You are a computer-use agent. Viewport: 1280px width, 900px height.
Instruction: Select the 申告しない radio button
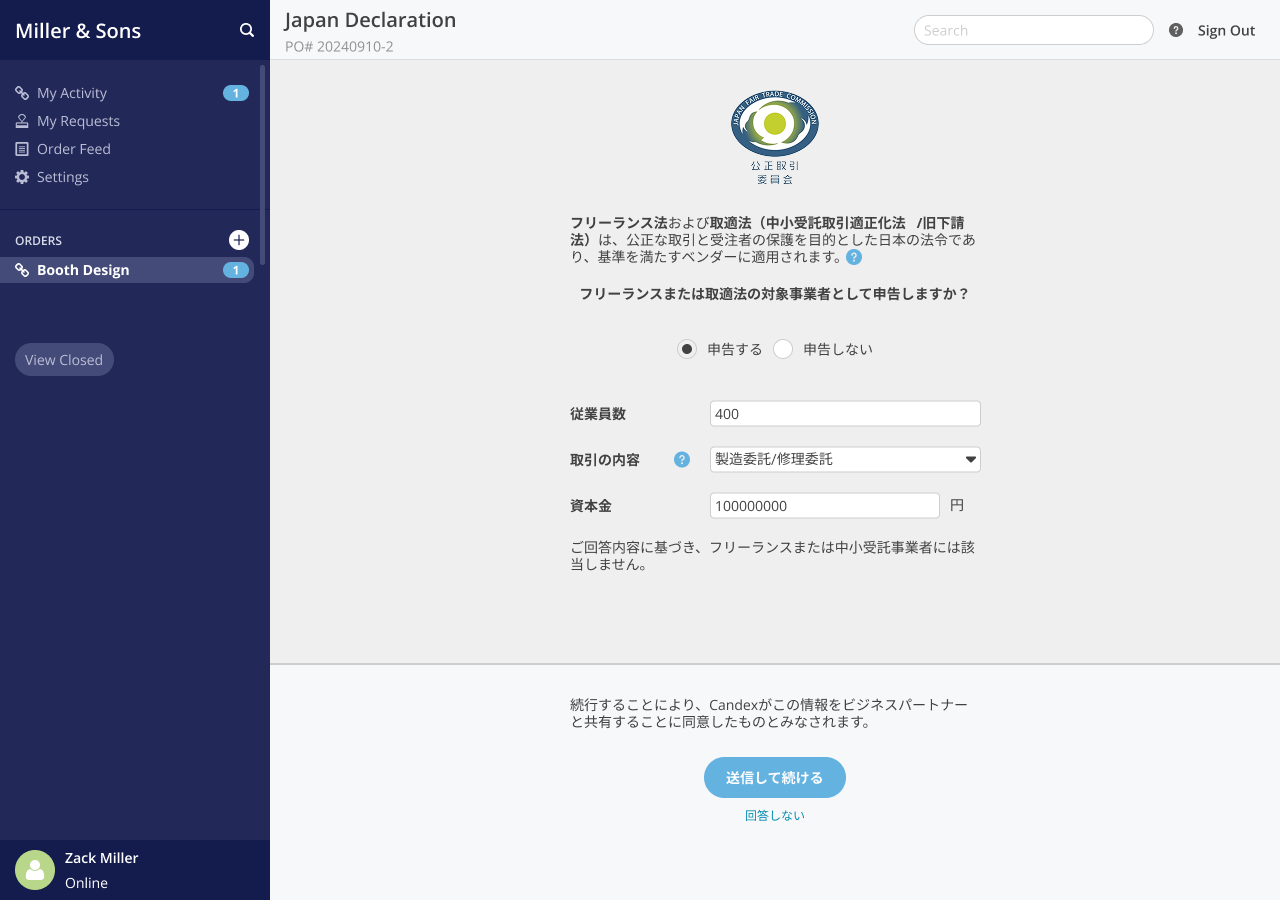[x=783, y=349]
